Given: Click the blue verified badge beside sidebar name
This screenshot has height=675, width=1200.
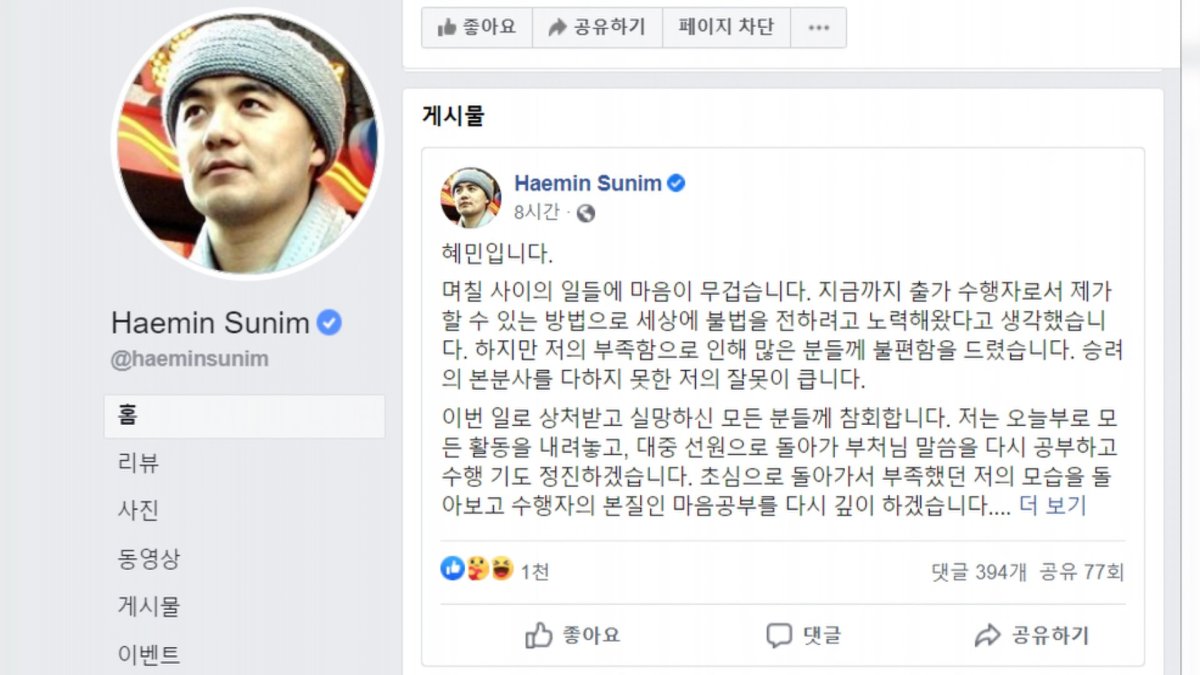Looking at the screenshot, I should 329,322.
